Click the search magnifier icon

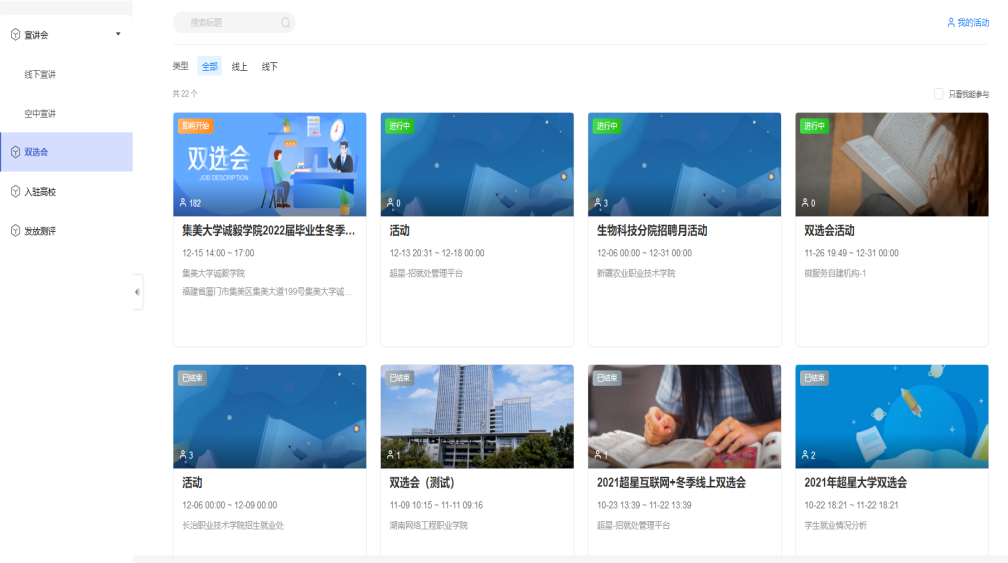pyautogui.click(x=285, y=23)
